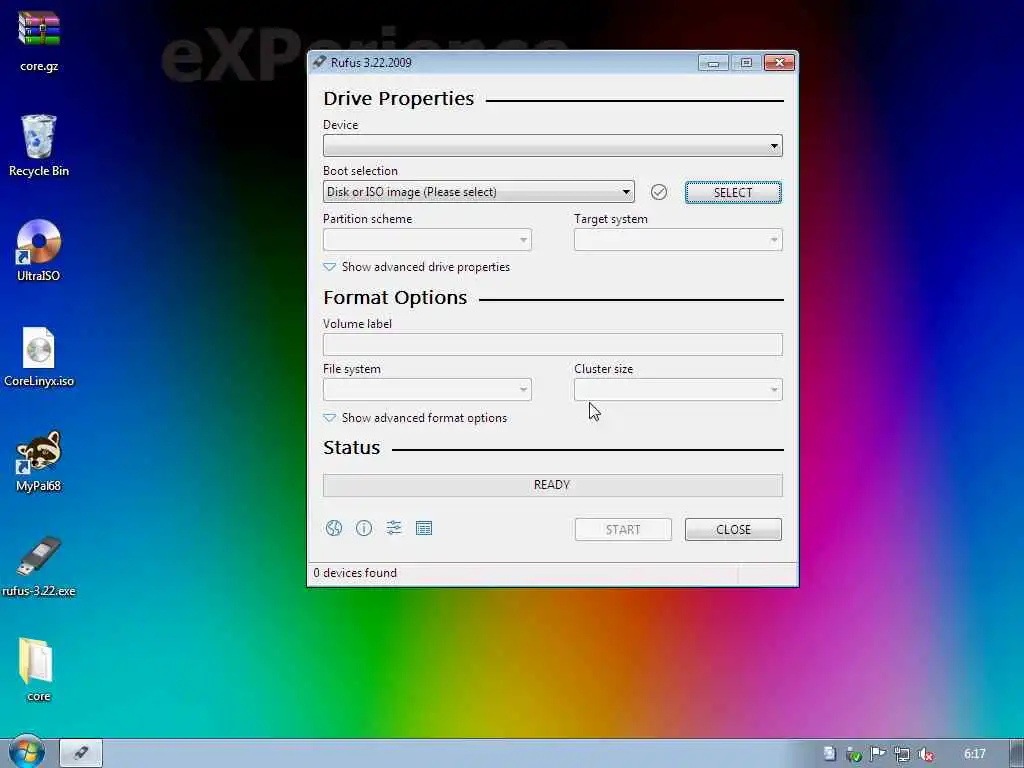The image size is (1024, 768).
Task: Click the SELECT button
Action: 733,193
